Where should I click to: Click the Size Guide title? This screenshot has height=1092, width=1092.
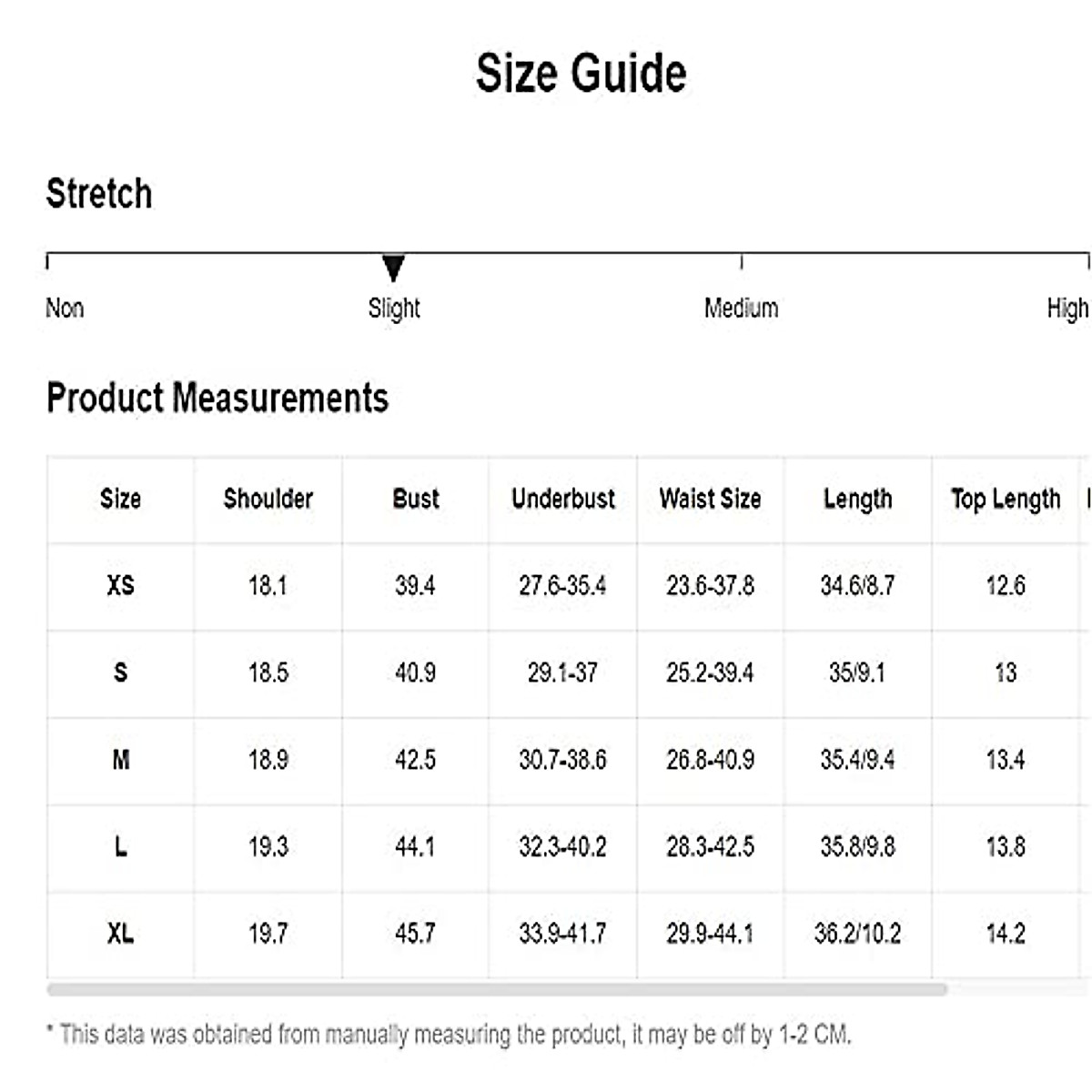pyautogui.click(x=581, y=73)
